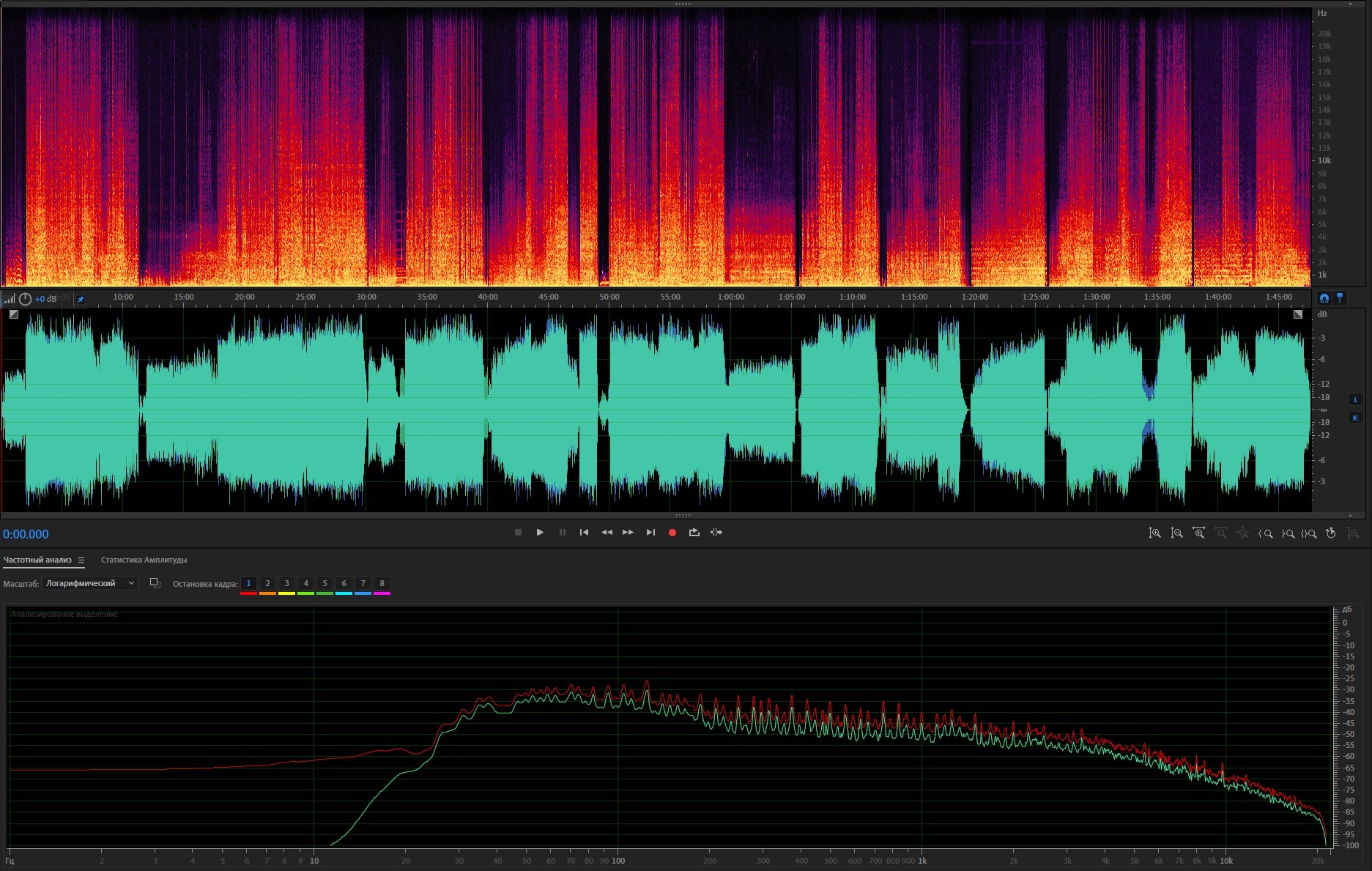Viewport: 1372px width, 871px height.
Task: Click the Skip Selection icon
Action: [716, 533]
